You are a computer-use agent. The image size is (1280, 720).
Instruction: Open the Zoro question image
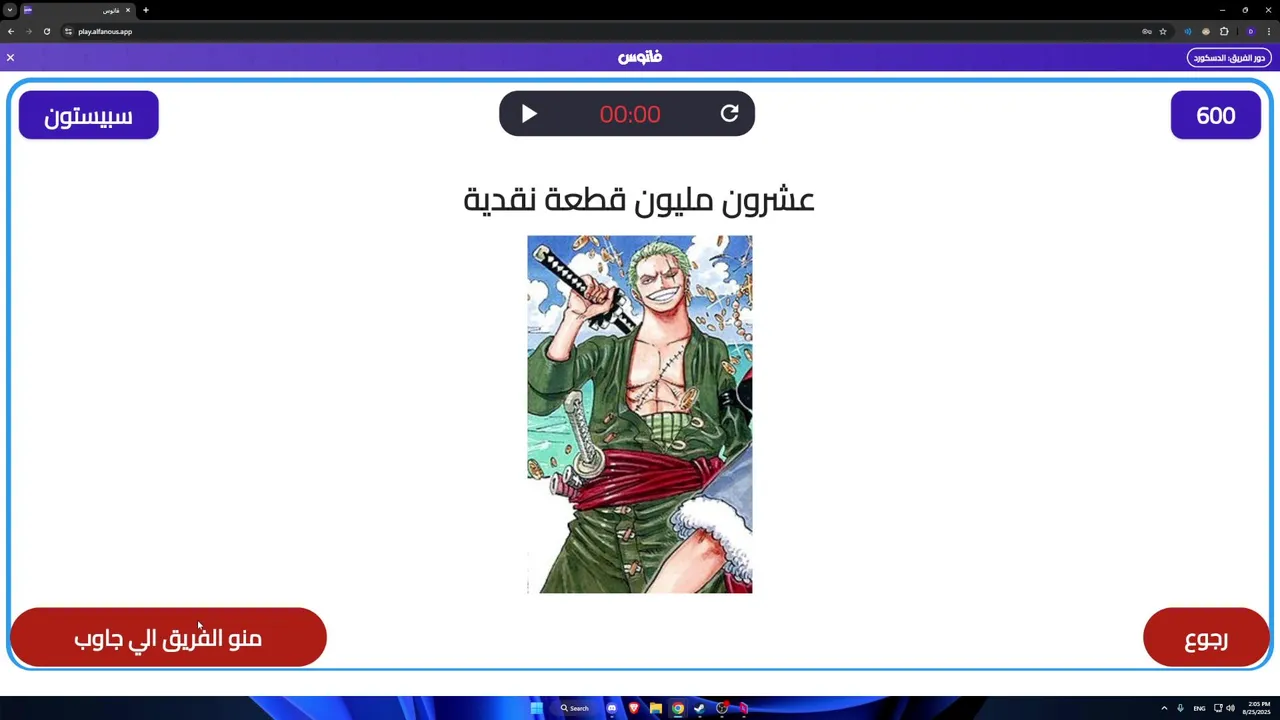point(640,414)
